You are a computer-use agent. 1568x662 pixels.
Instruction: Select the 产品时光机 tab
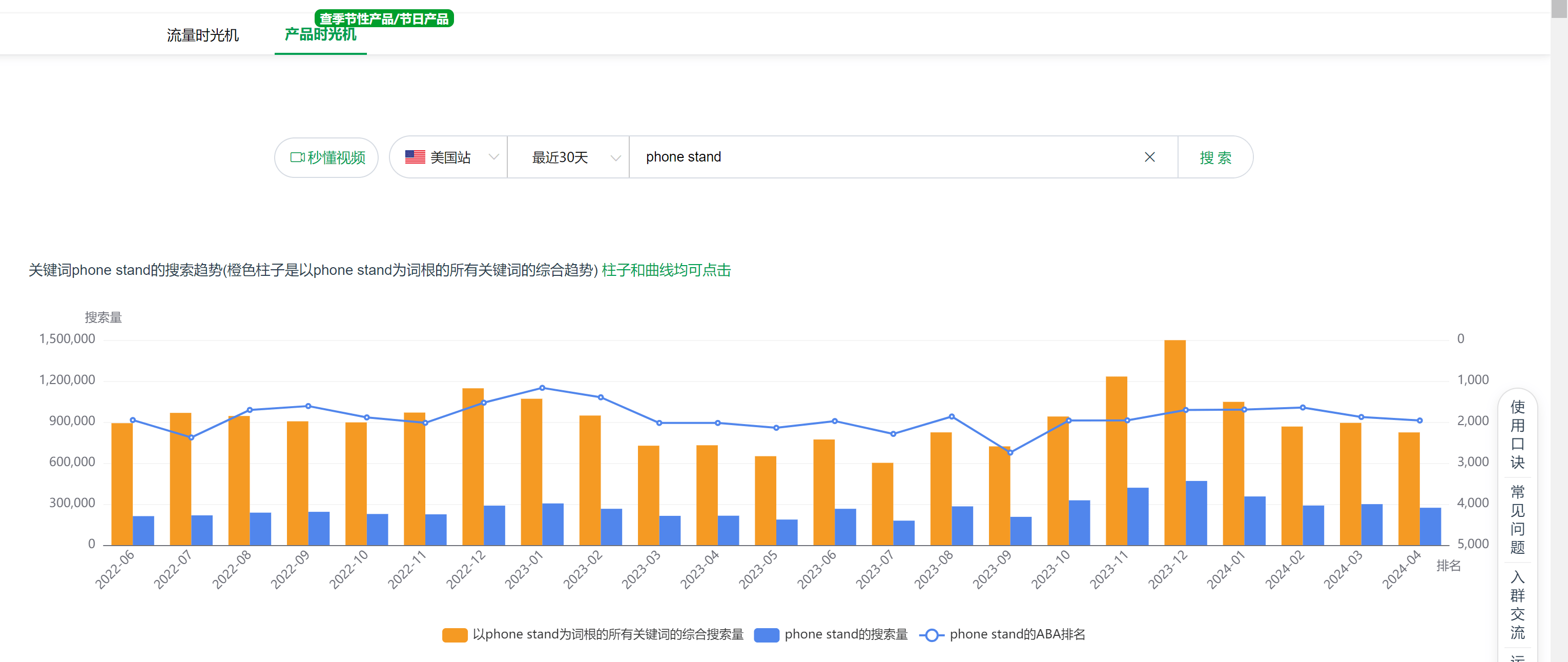(320, 35)
